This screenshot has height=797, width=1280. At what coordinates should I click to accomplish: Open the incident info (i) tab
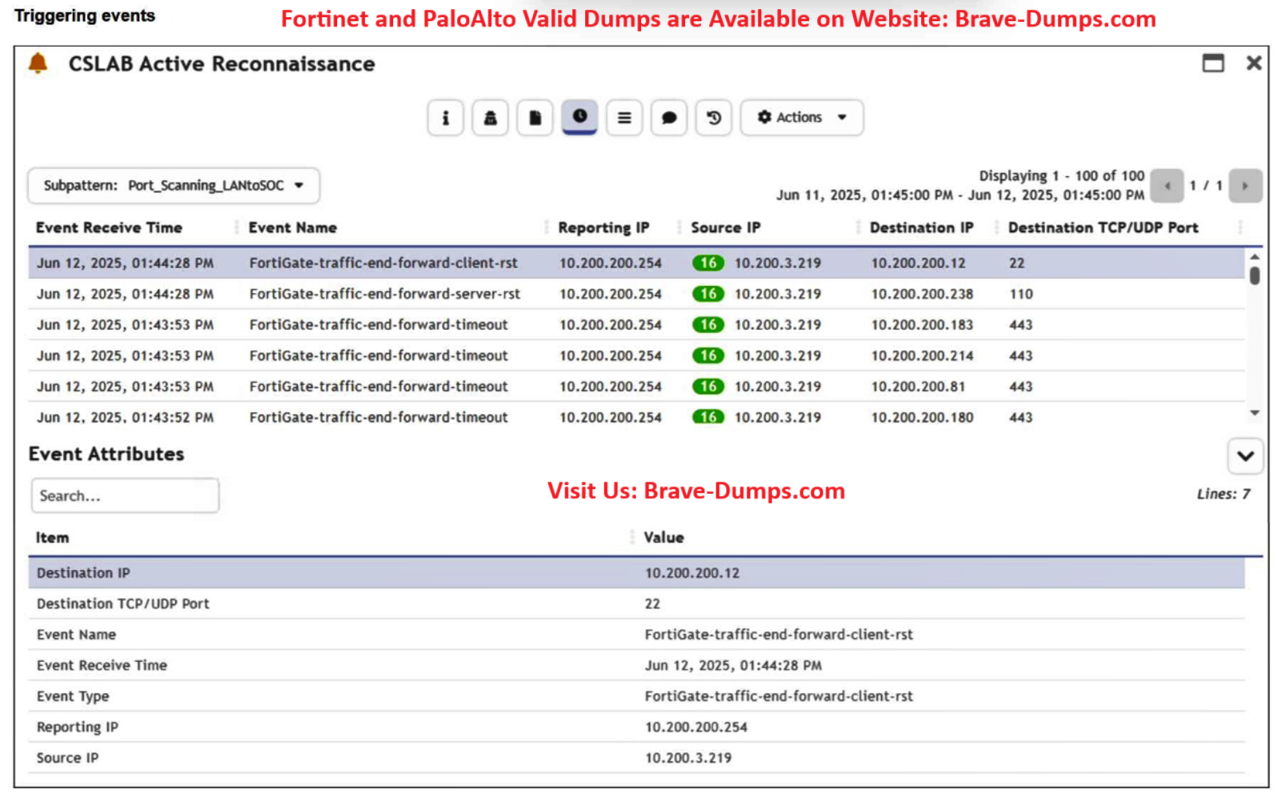pyautogui.click(x=445, y=118)
